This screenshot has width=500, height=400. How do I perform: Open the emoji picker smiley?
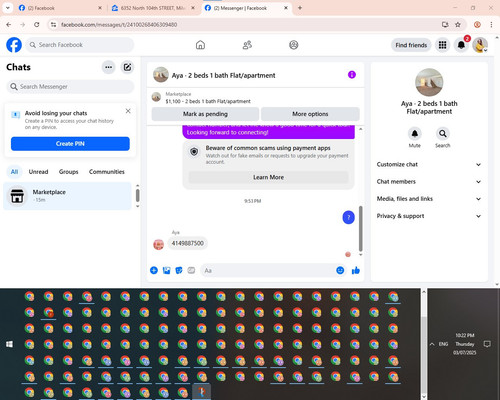pyautogui.click(x=340, y=270)
